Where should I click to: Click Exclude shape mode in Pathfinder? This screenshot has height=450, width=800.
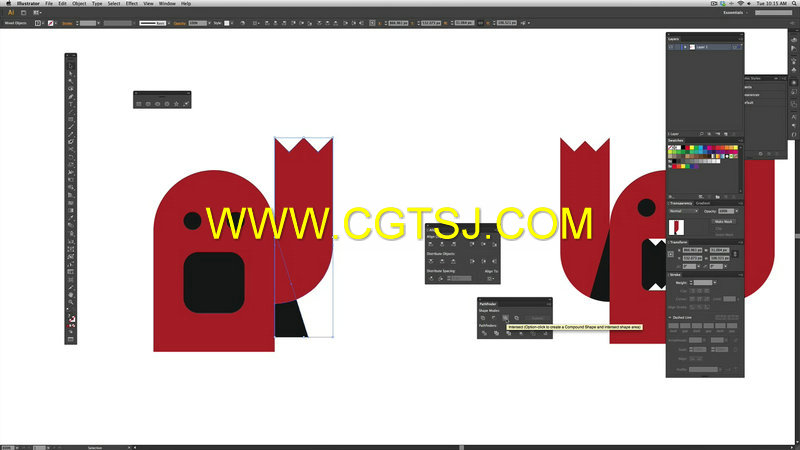(x=516, y=318)
